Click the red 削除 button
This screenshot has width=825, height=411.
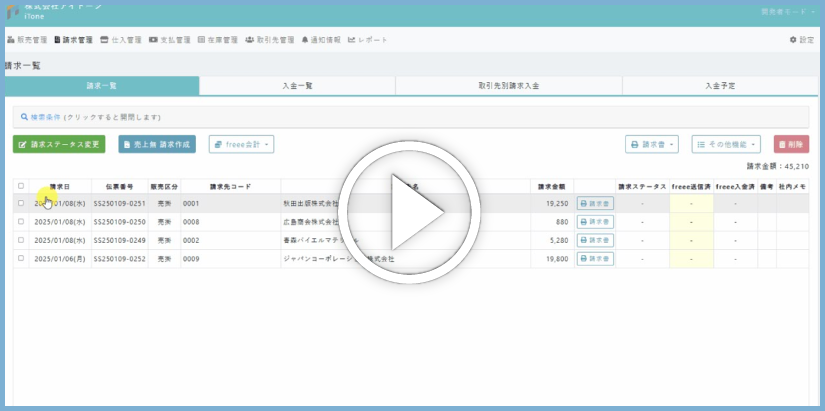791,144
